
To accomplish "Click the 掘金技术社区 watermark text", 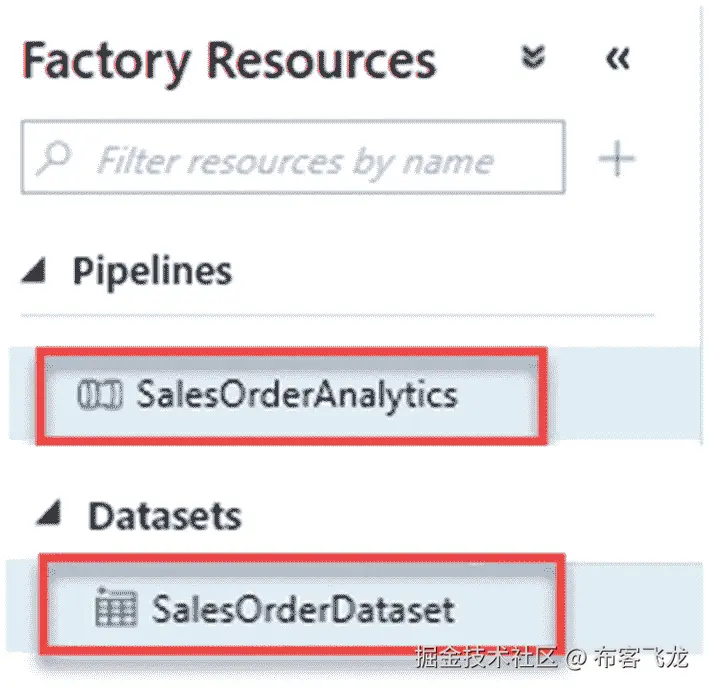I will 486,657.
